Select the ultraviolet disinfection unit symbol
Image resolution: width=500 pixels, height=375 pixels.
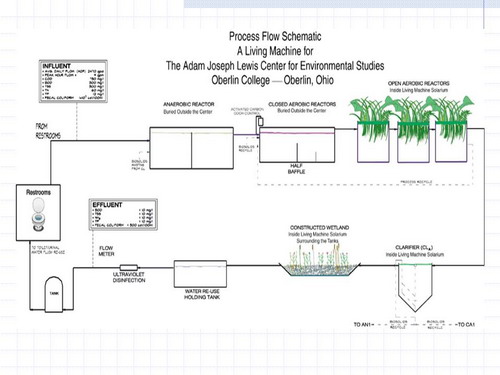(129, 267)
